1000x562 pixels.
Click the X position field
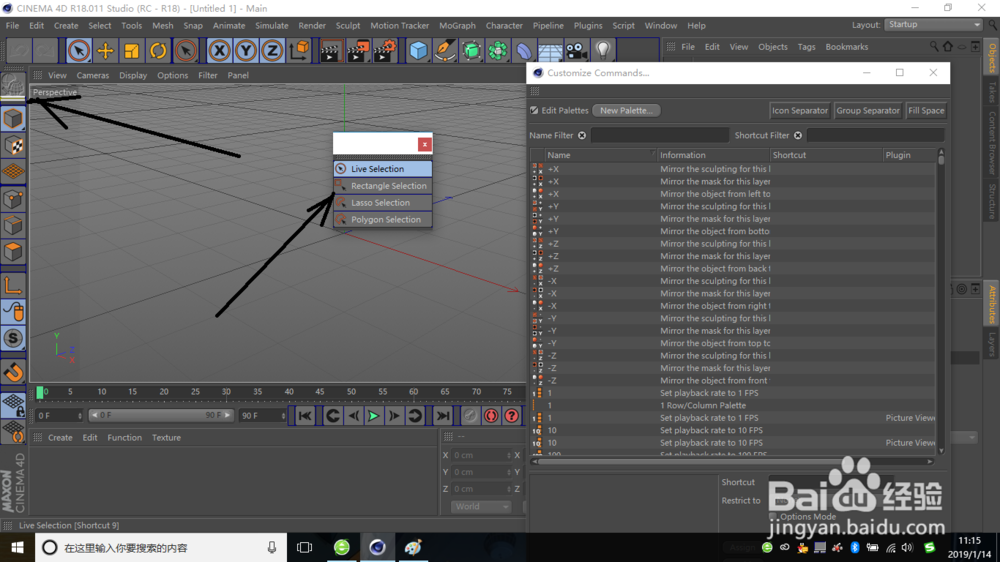point(481,455)
